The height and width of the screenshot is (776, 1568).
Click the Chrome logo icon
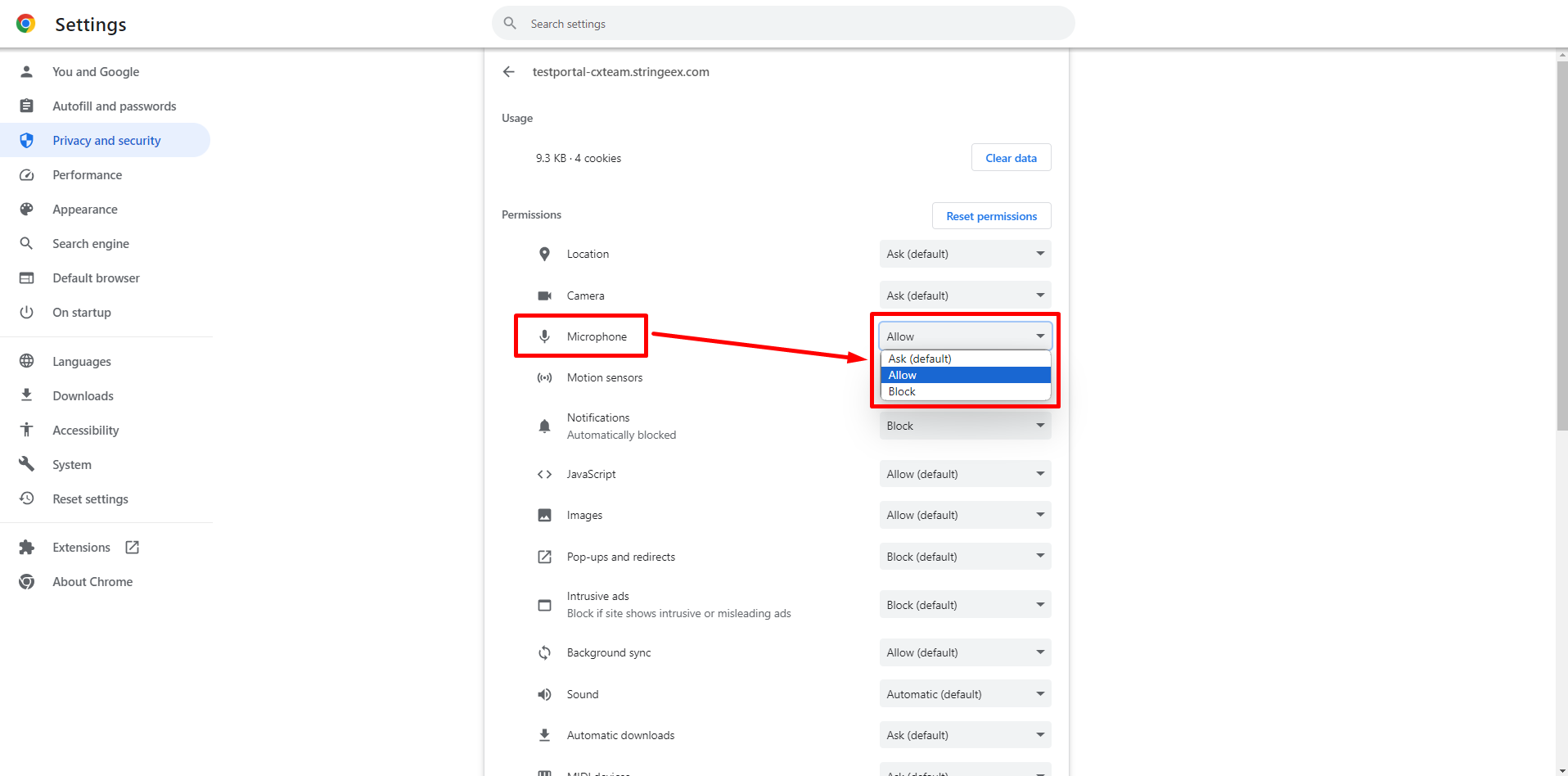pos(26,24)
